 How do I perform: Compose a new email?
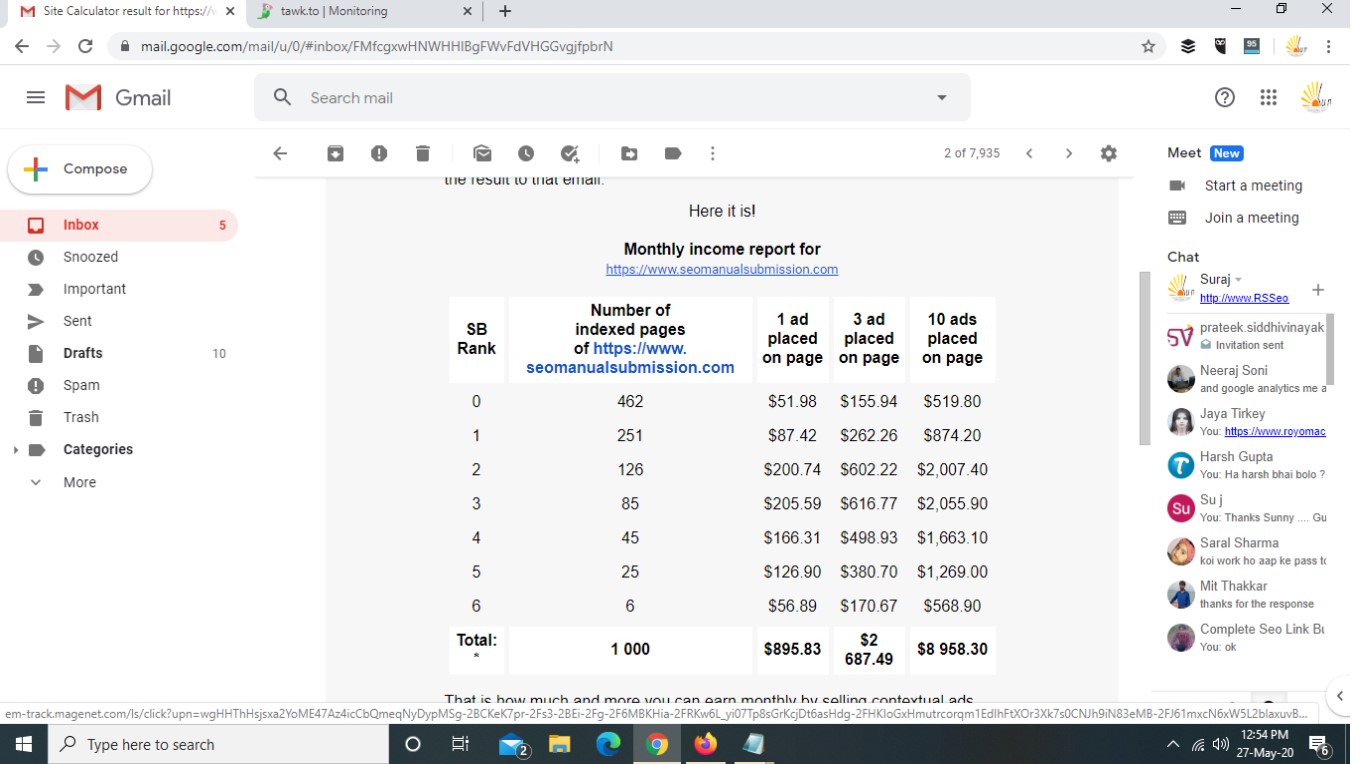tap(80, 169)
